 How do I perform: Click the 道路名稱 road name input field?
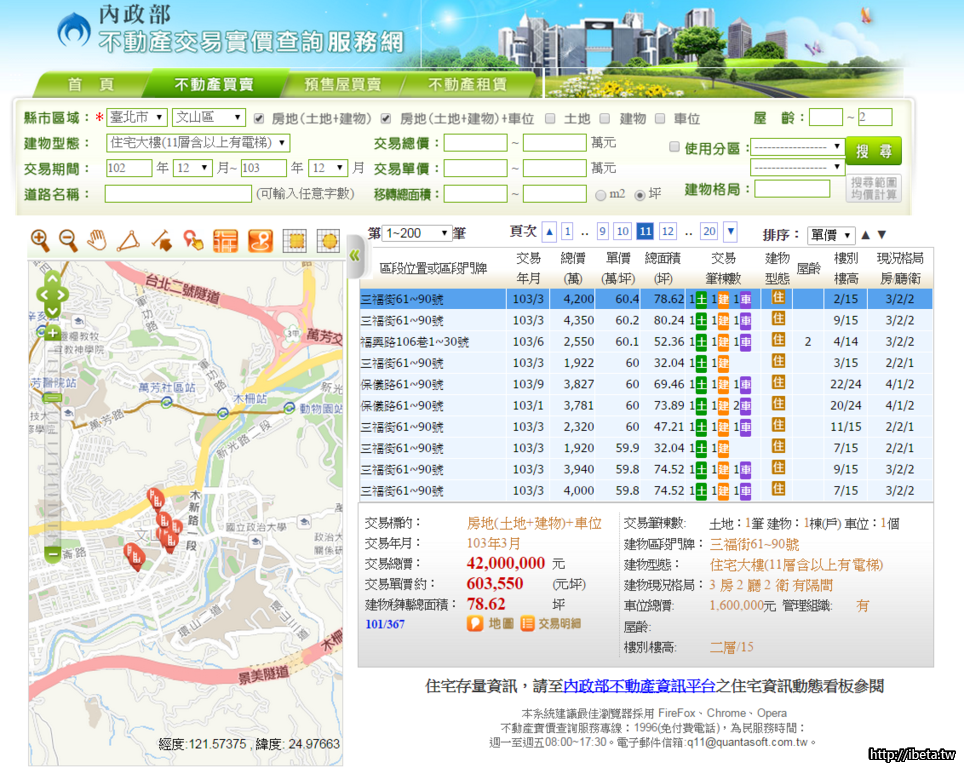[x=177, y=194]
